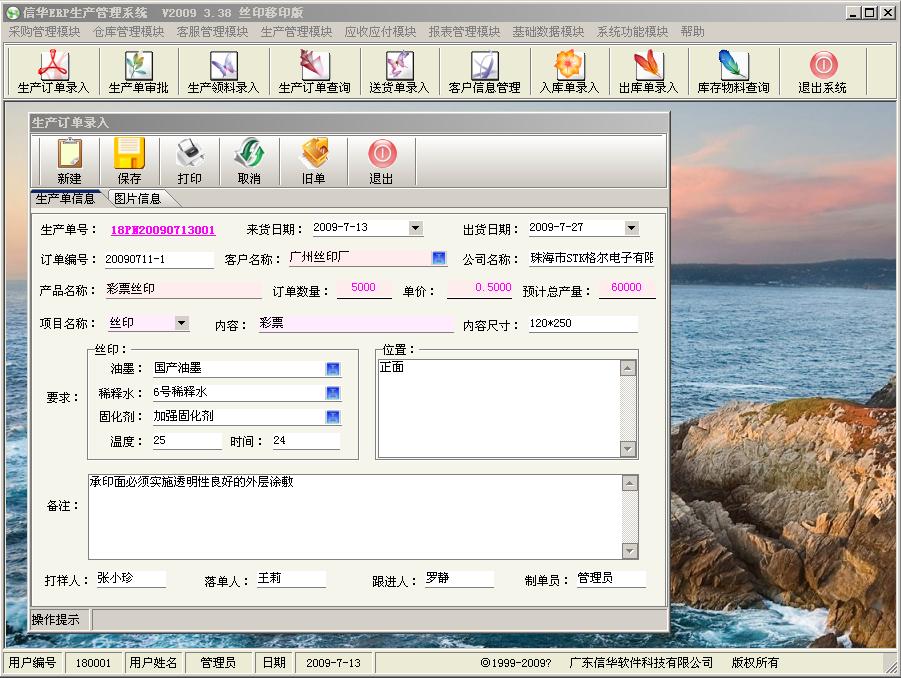Expand the 来货日期 date dropdown
901x678 pixels.
(415, 228)
